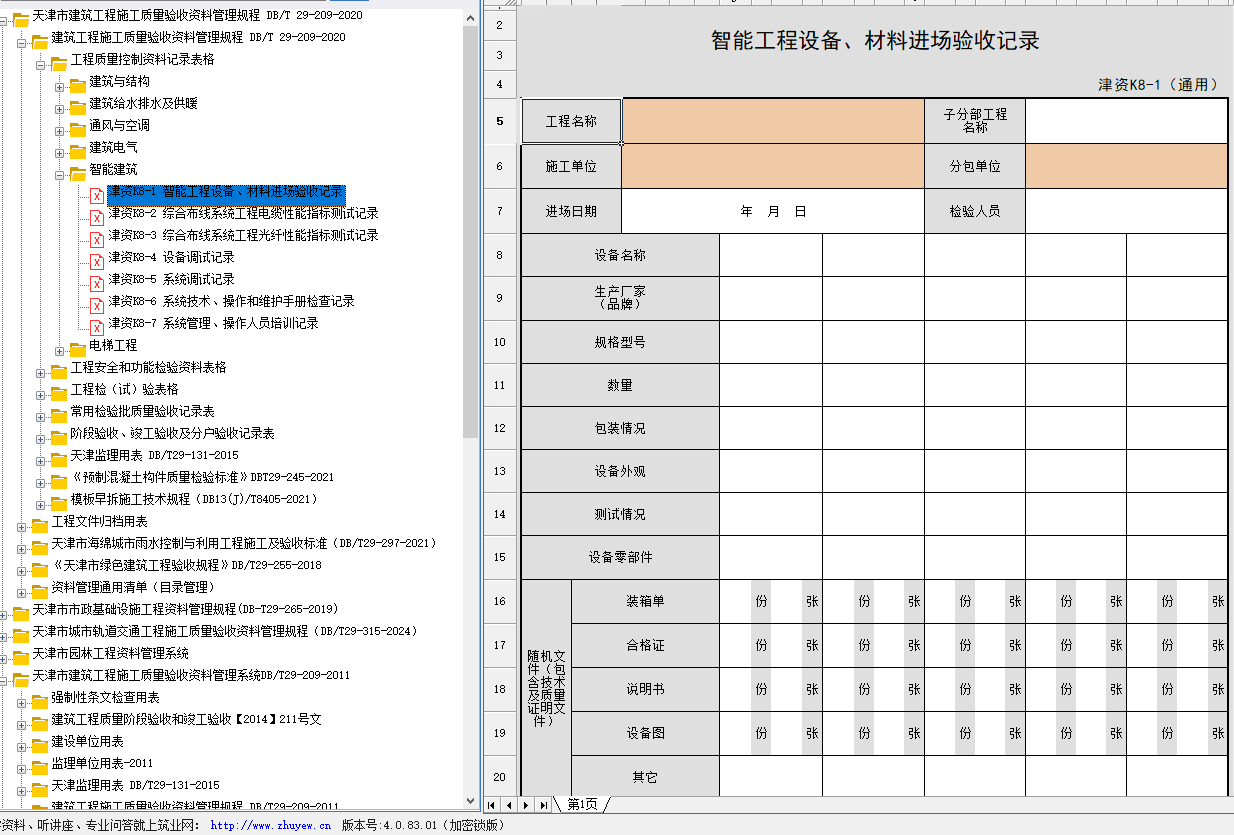Click the folder icon of 天津市园林工程资料管理系统
The width and height of the screenshot is (1234, 835).
click(x=21, y=656)
